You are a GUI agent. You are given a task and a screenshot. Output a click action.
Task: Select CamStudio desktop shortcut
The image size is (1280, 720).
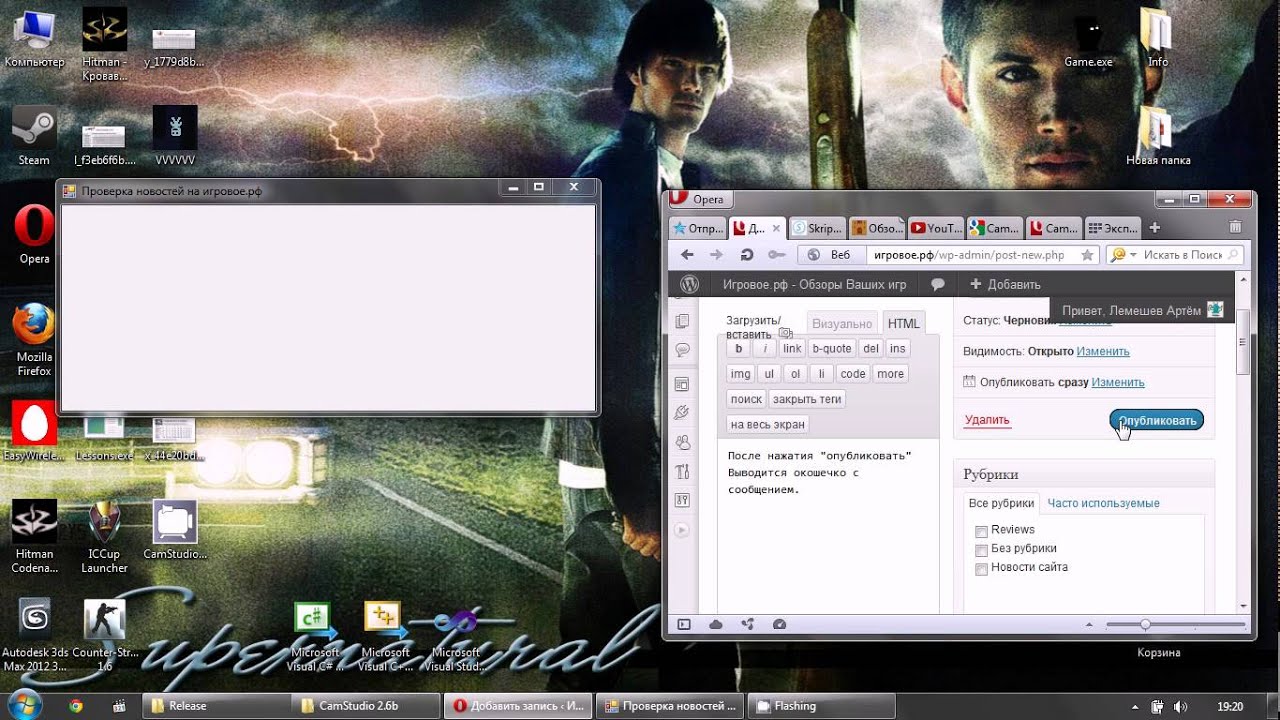point(175,530)
